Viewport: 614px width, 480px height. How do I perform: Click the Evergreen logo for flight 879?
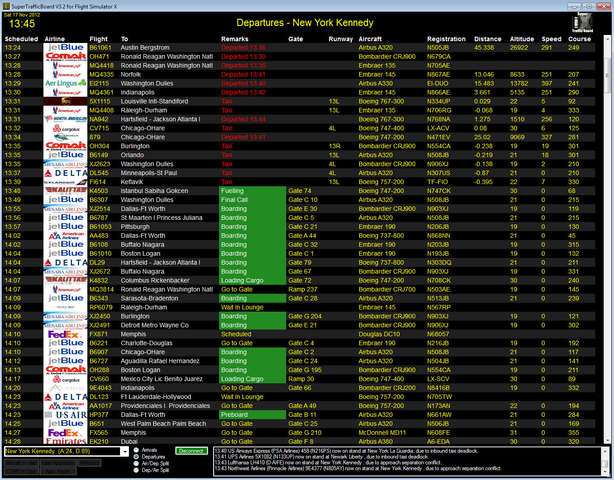tap(65, 137)
